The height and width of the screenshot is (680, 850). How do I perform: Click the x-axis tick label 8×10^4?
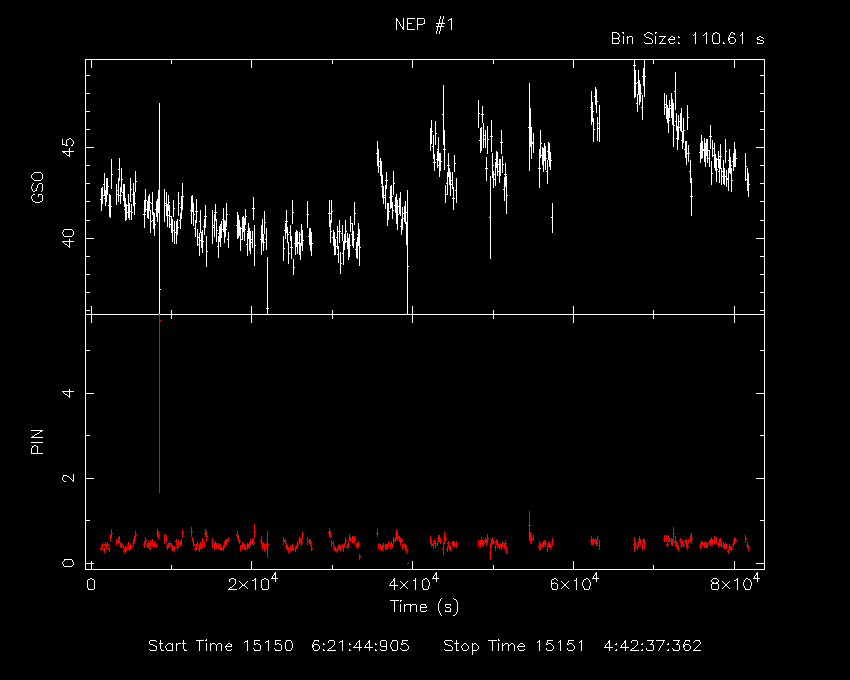pos(735,583)
